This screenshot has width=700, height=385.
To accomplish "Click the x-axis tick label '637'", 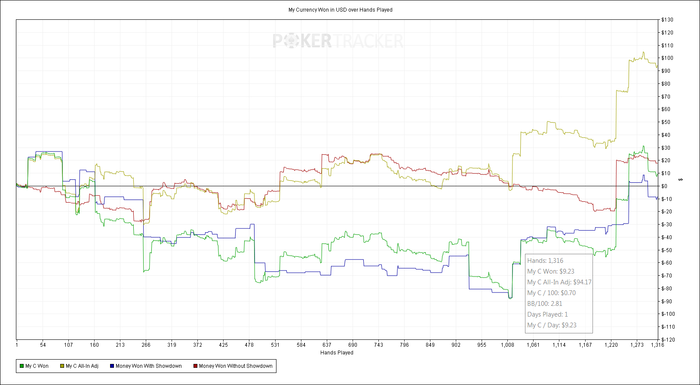I will click(327, 345).
